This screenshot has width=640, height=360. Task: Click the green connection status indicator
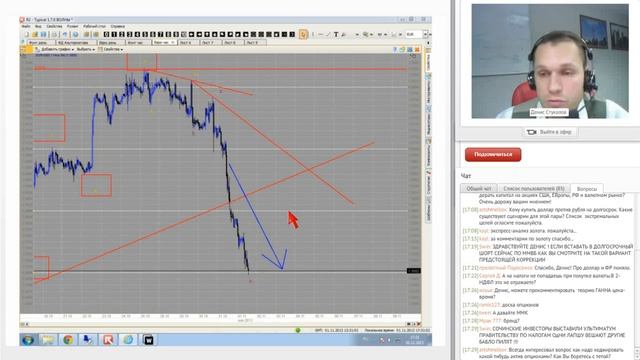coord(298,330)
